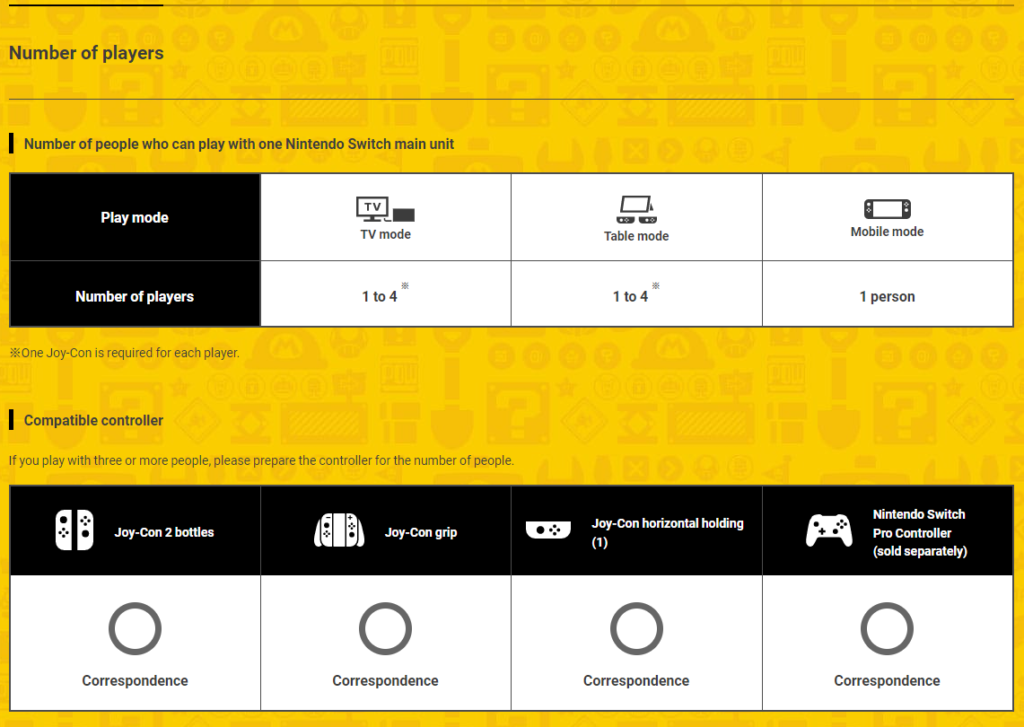Click the circle under Joy-Con grip
Image resolution: width=1024 pixels, height=727 pixels.
point(385,629)
